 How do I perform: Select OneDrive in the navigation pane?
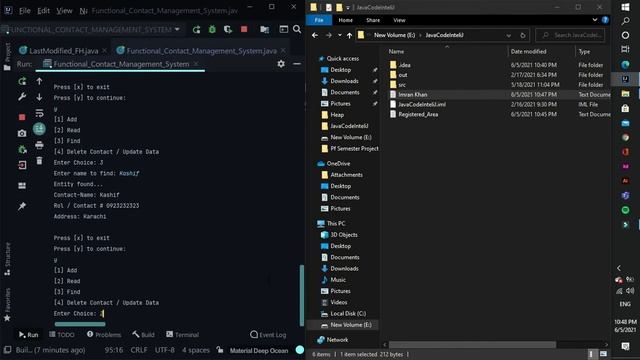[x=338, y=163]
